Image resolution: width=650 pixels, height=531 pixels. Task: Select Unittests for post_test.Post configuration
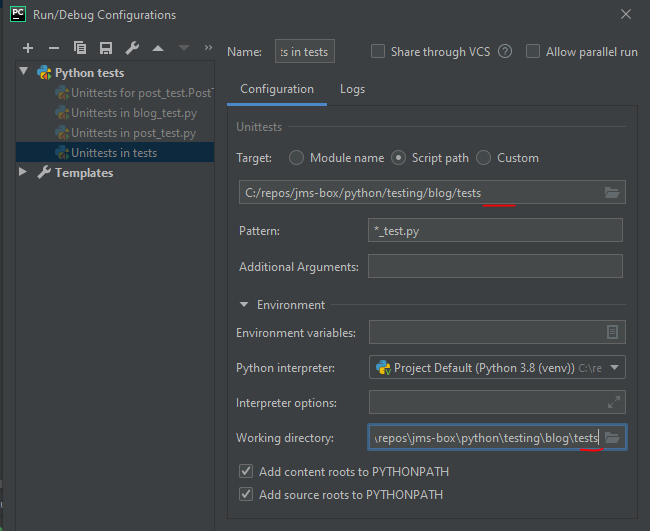pos(115,93)
